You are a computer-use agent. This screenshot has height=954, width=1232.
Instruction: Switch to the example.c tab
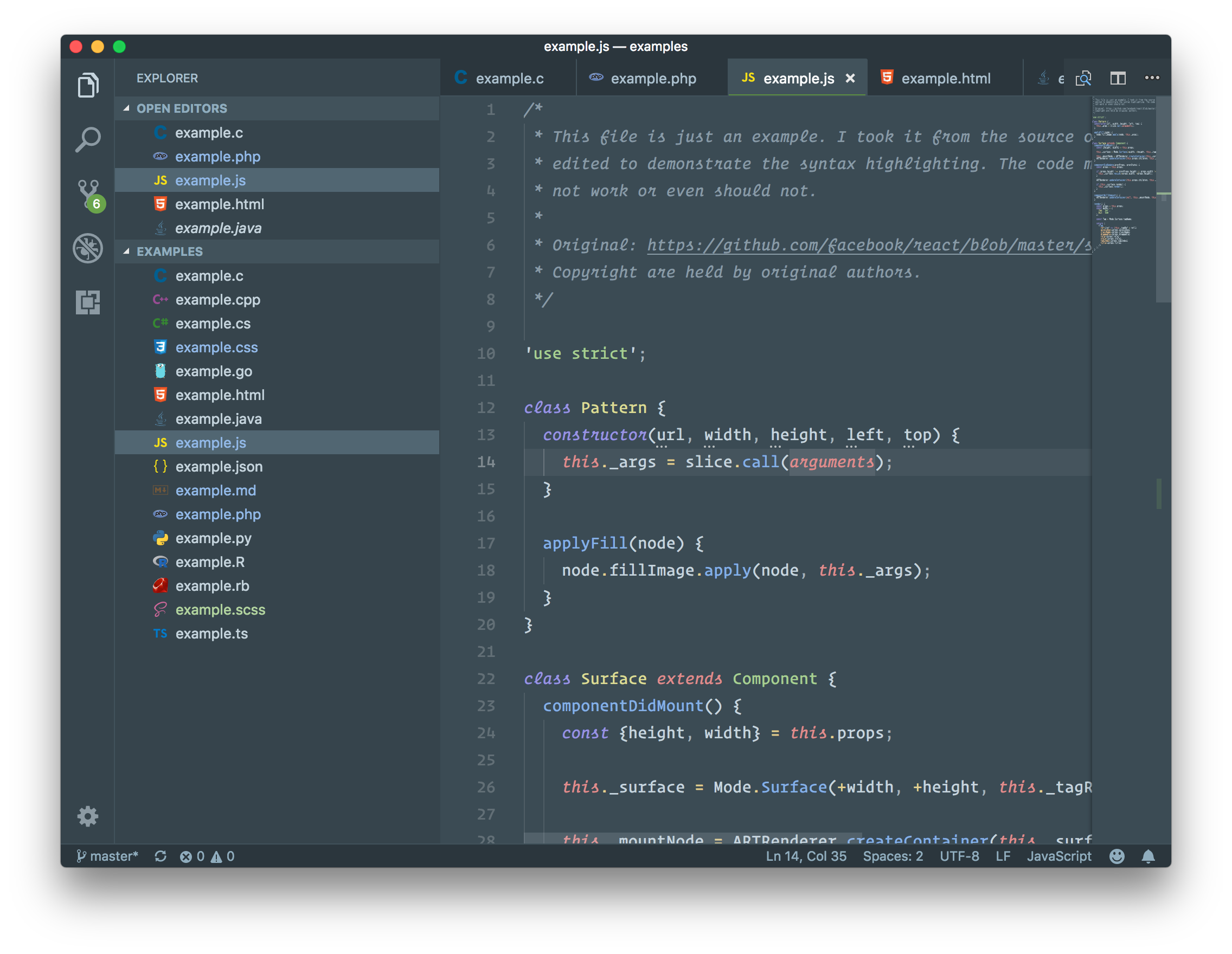click(x=508, y=78)
